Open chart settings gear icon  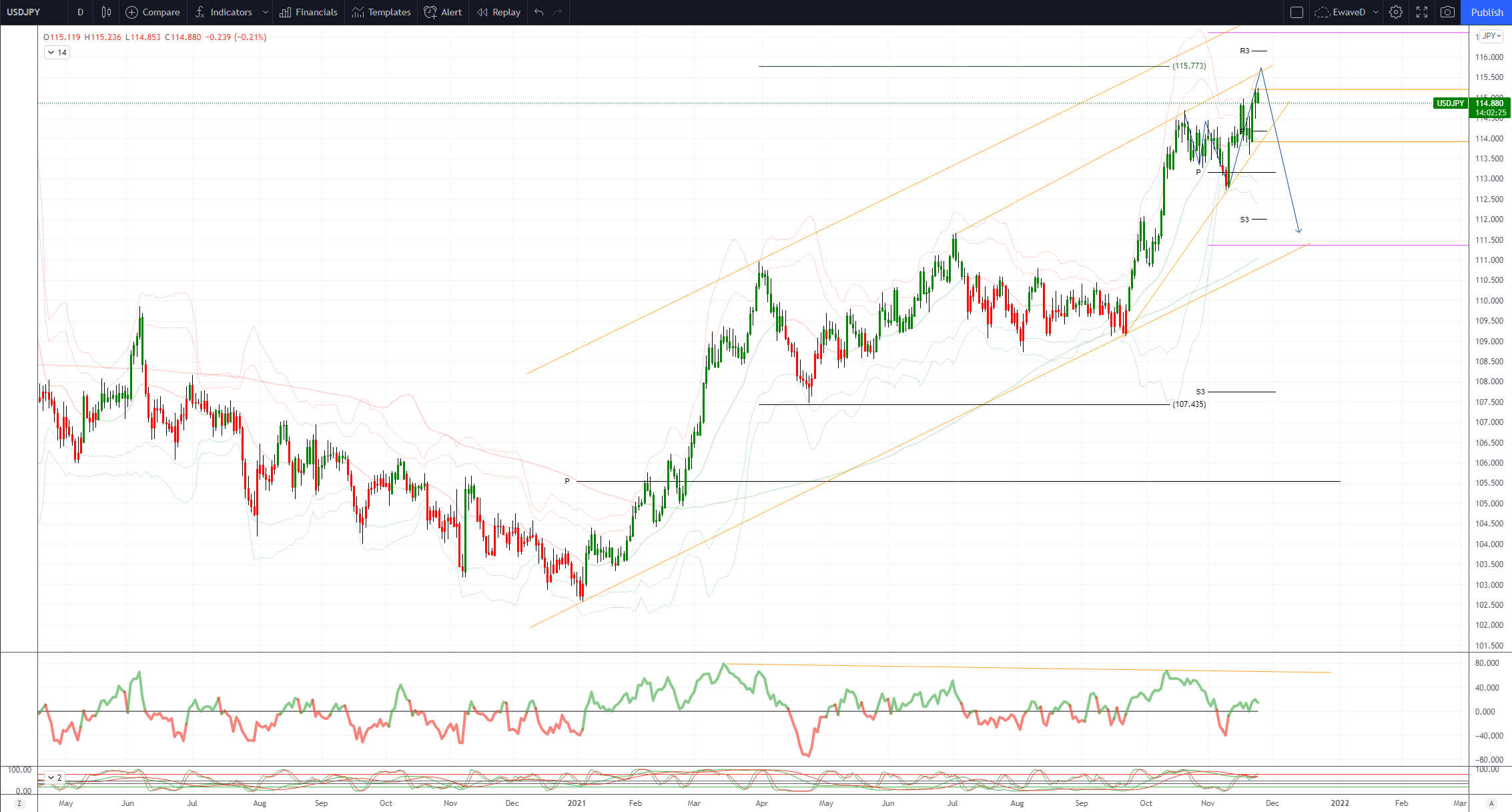1395,12
